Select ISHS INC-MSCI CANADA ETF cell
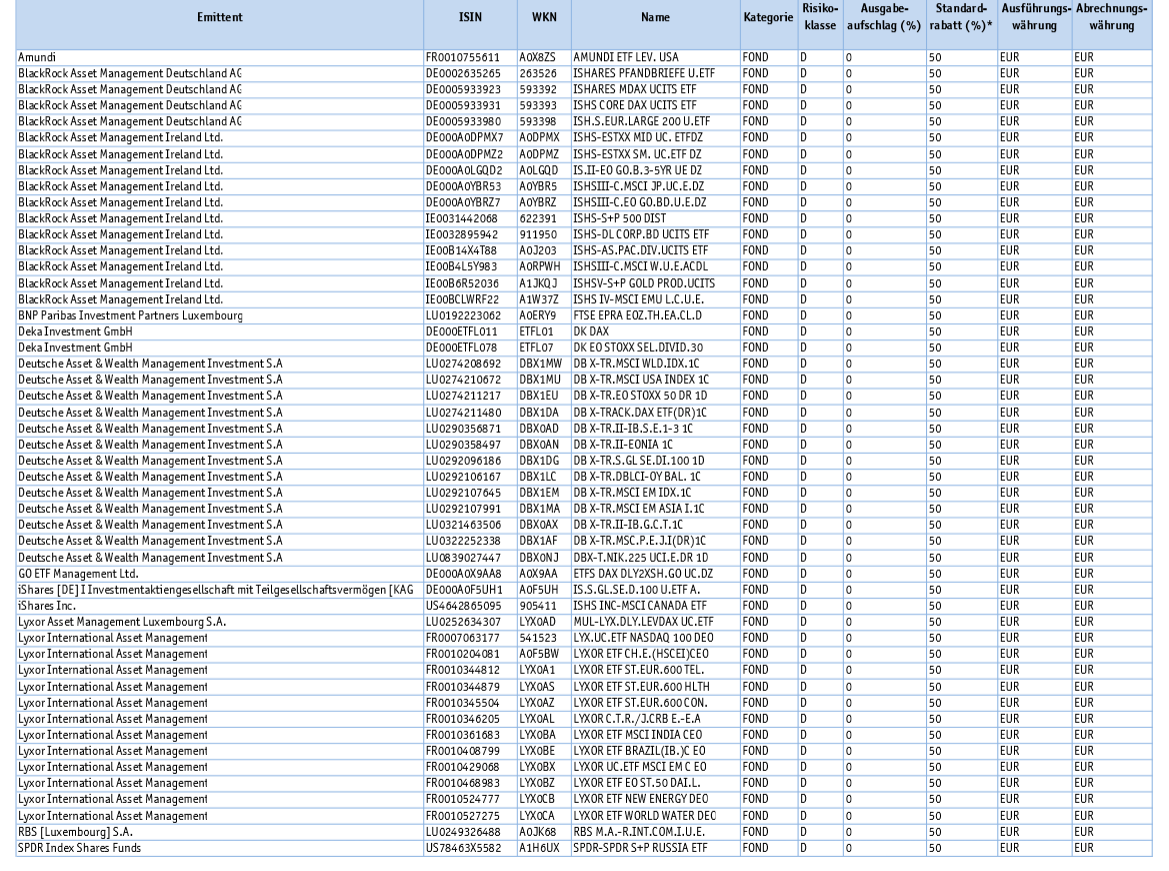The width and height of the screenshot is (1169, 871). click(655, 606)
